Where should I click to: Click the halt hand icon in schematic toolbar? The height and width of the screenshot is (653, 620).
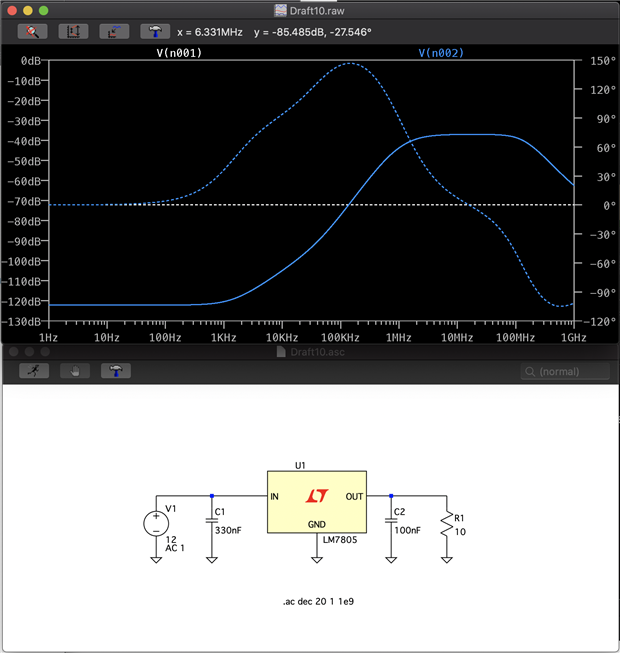[x=75, y=371]
